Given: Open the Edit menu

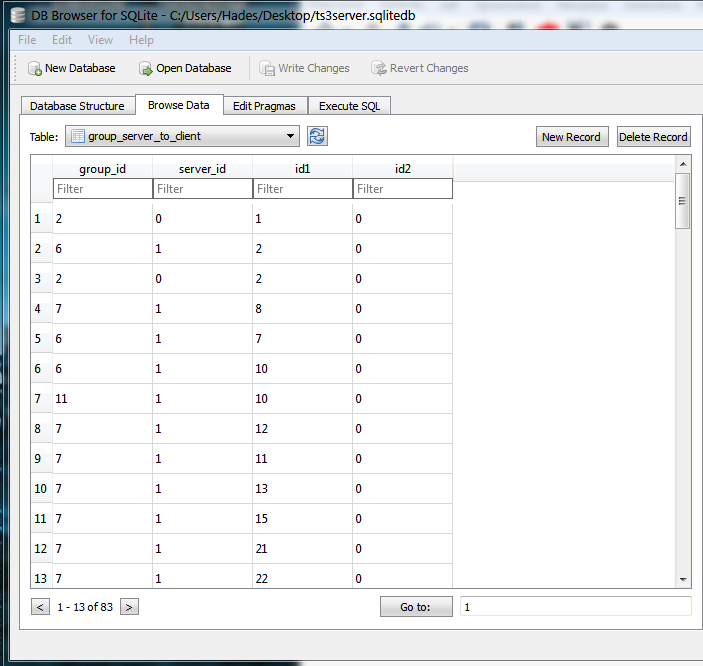Looking at the screenshot, I should click(x=62, y=40).
